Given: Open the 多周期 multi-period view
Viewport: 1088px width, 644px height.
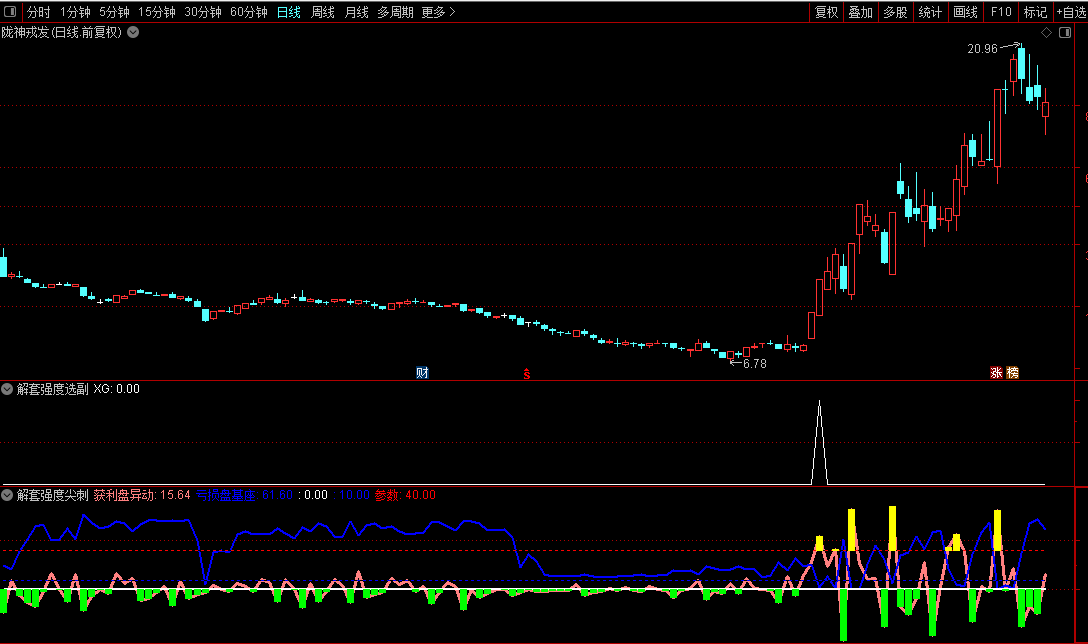Looking at the screenshot, I should [396, 12].
